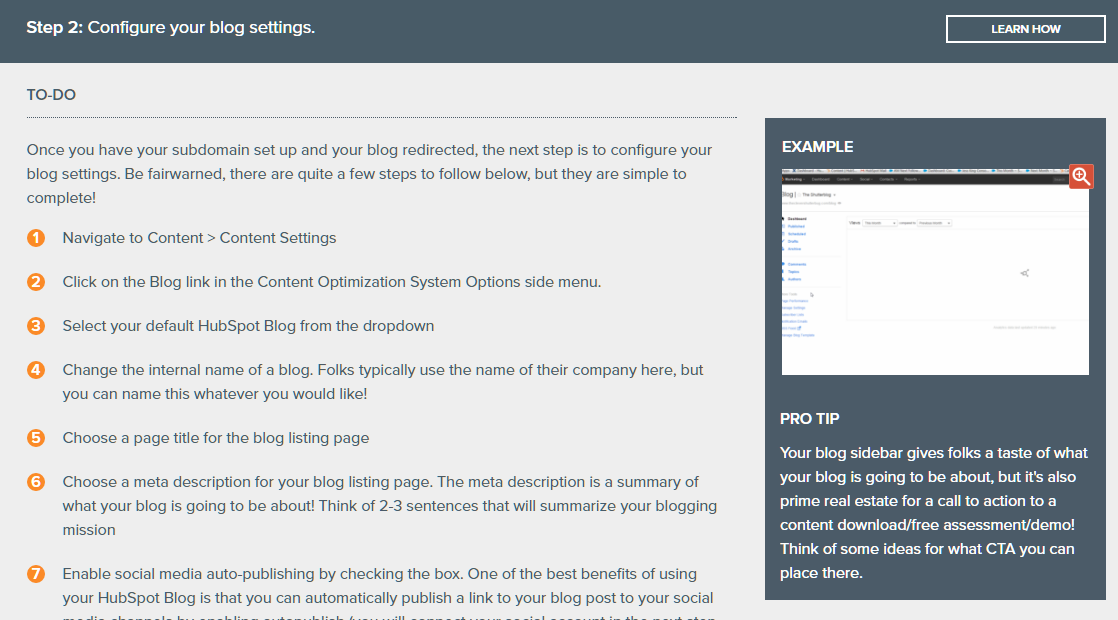
Task: Click the orange step 6 circle icon
Action: (36, 482)
